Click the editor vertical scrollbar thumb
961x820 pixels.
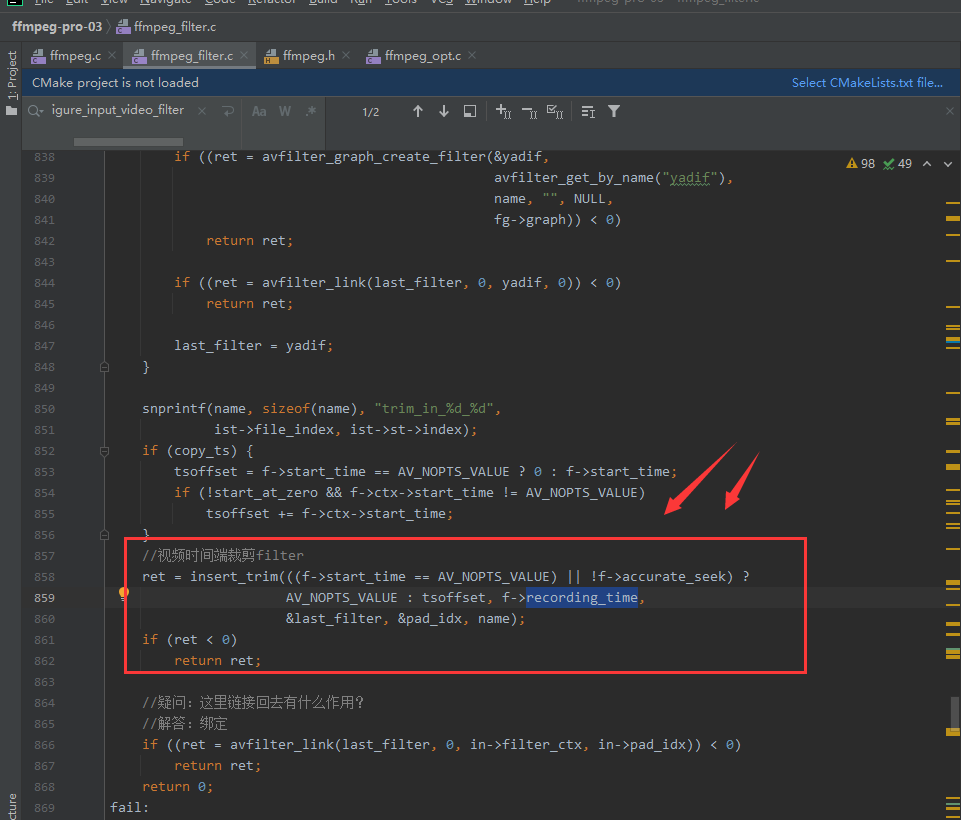955,715
